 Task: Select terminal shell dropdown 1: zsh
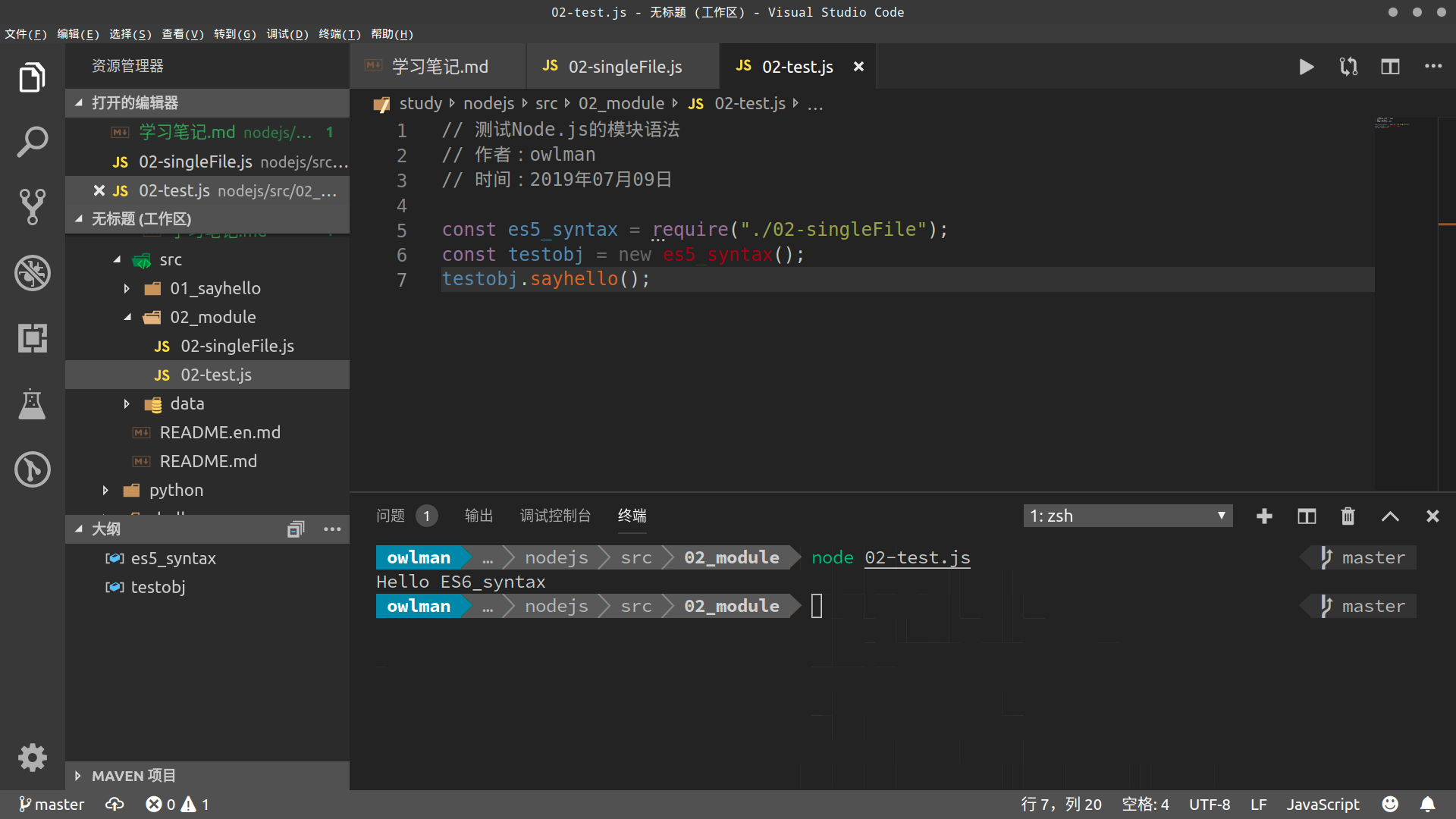coord(1128,516)
